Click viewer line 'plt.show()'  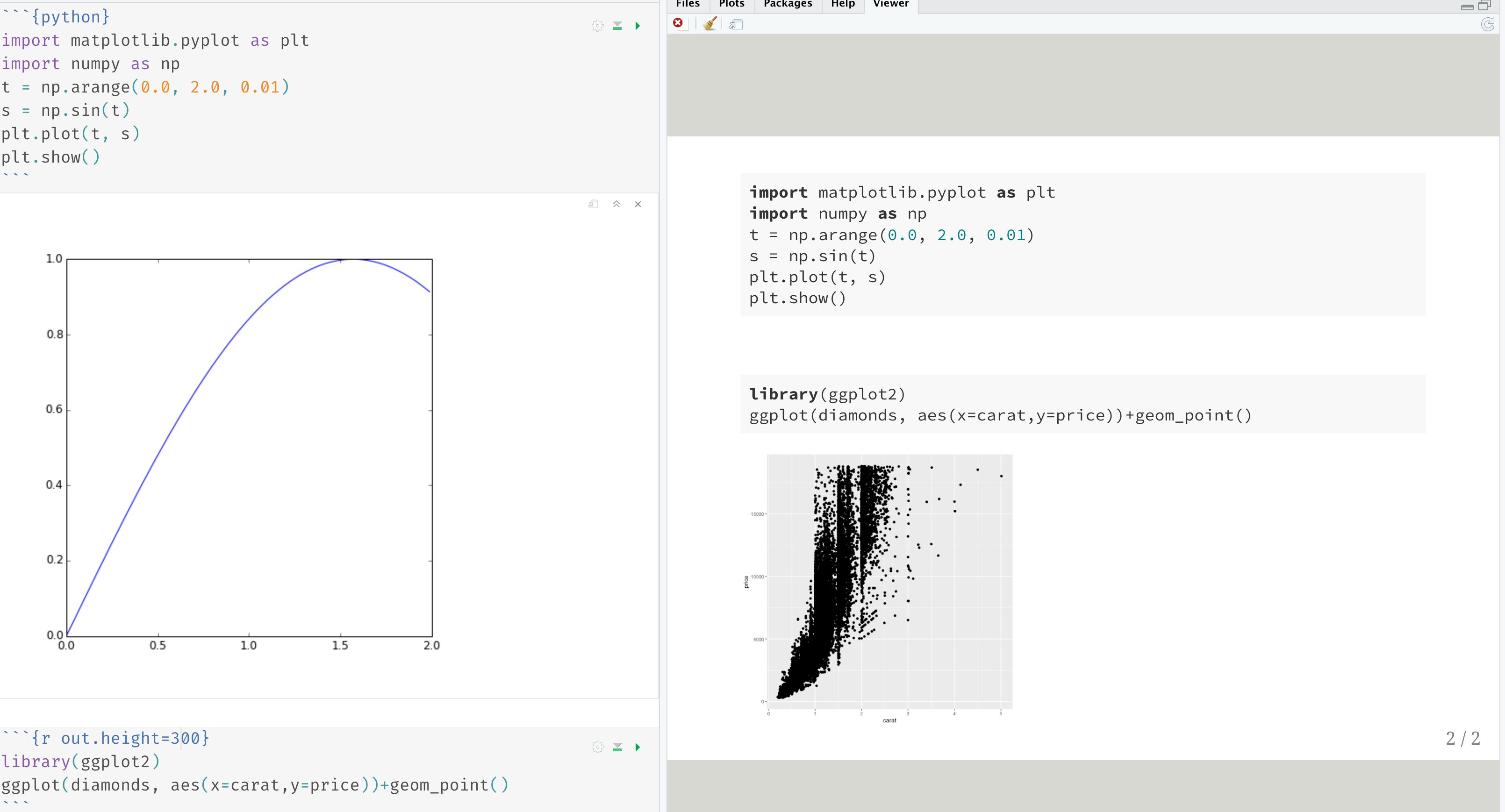[x=797, y=299]
